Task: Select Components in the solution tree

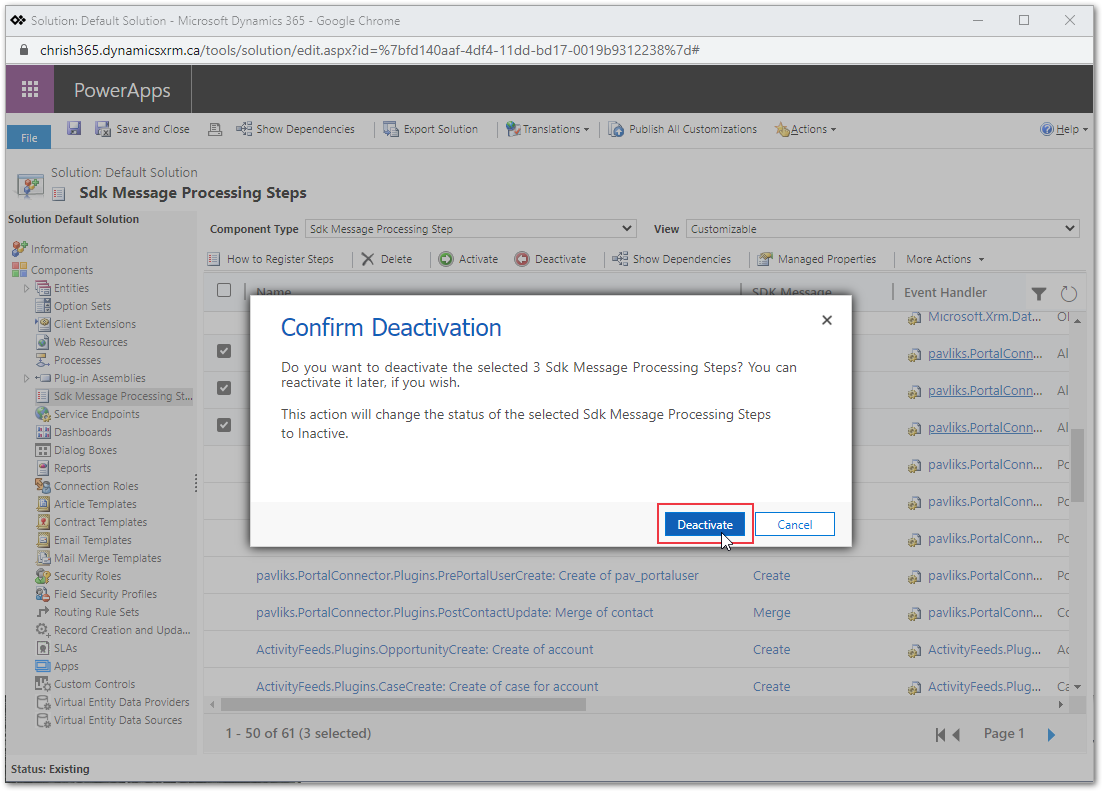Action: click(62, 270)
